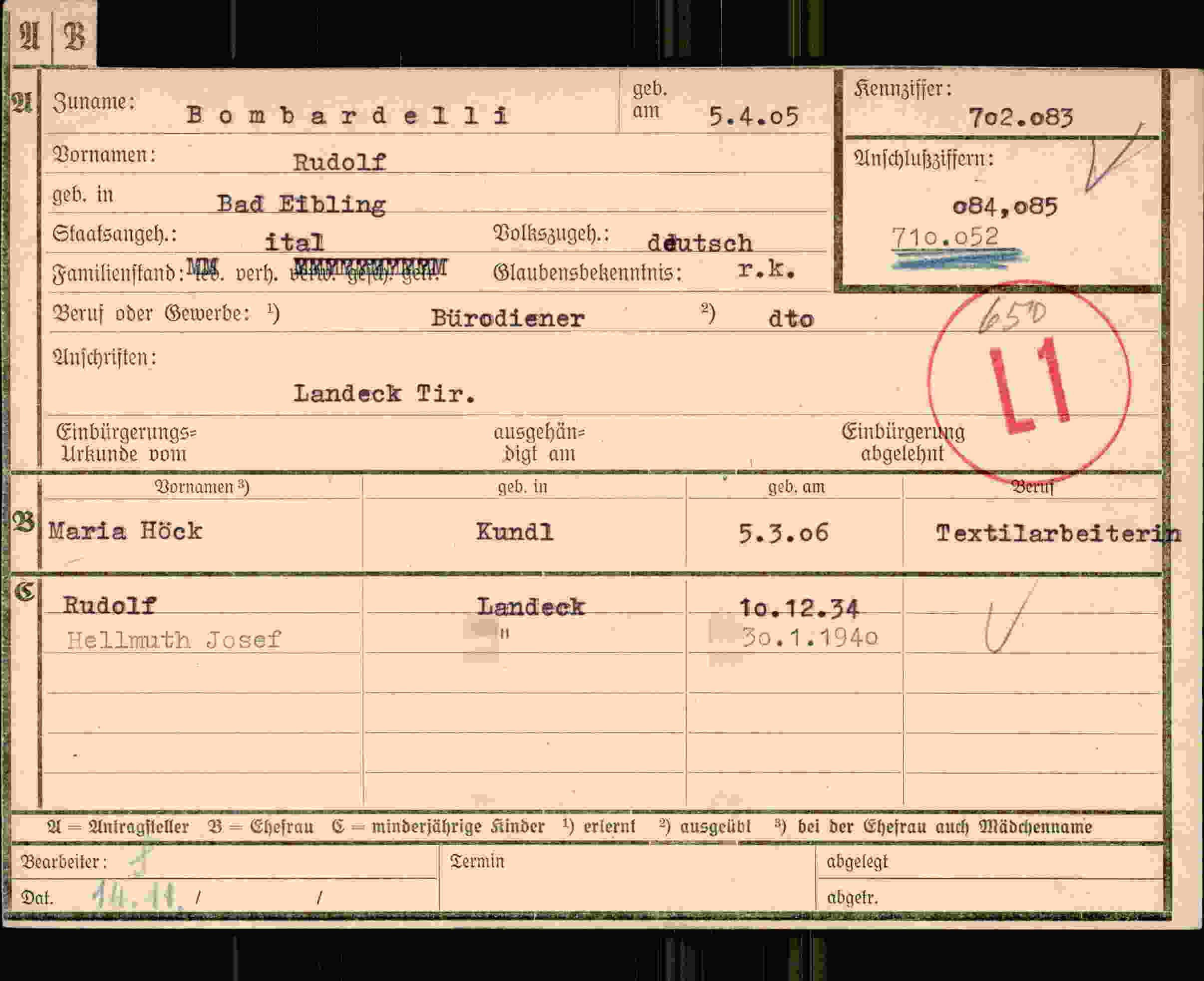Click the birthplace 'Bad Eibling'
The height and width of the screenshot is (981, 1204).
pos(301,205)
